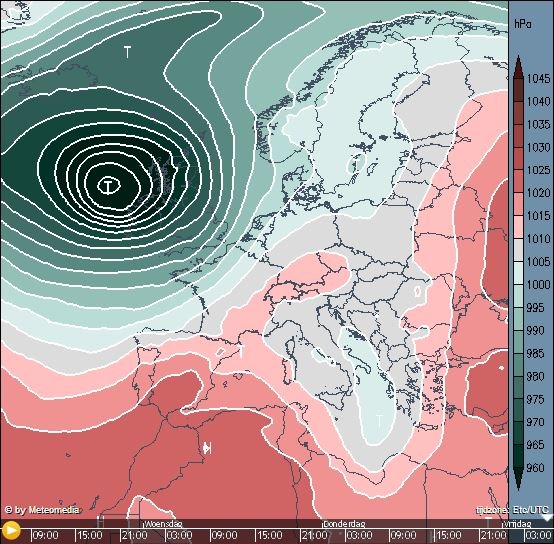The height and width of the screenshot is (544, 554).
Task: Click the high-pressure H marker over North Africa
Action: (x=207, y=449)
